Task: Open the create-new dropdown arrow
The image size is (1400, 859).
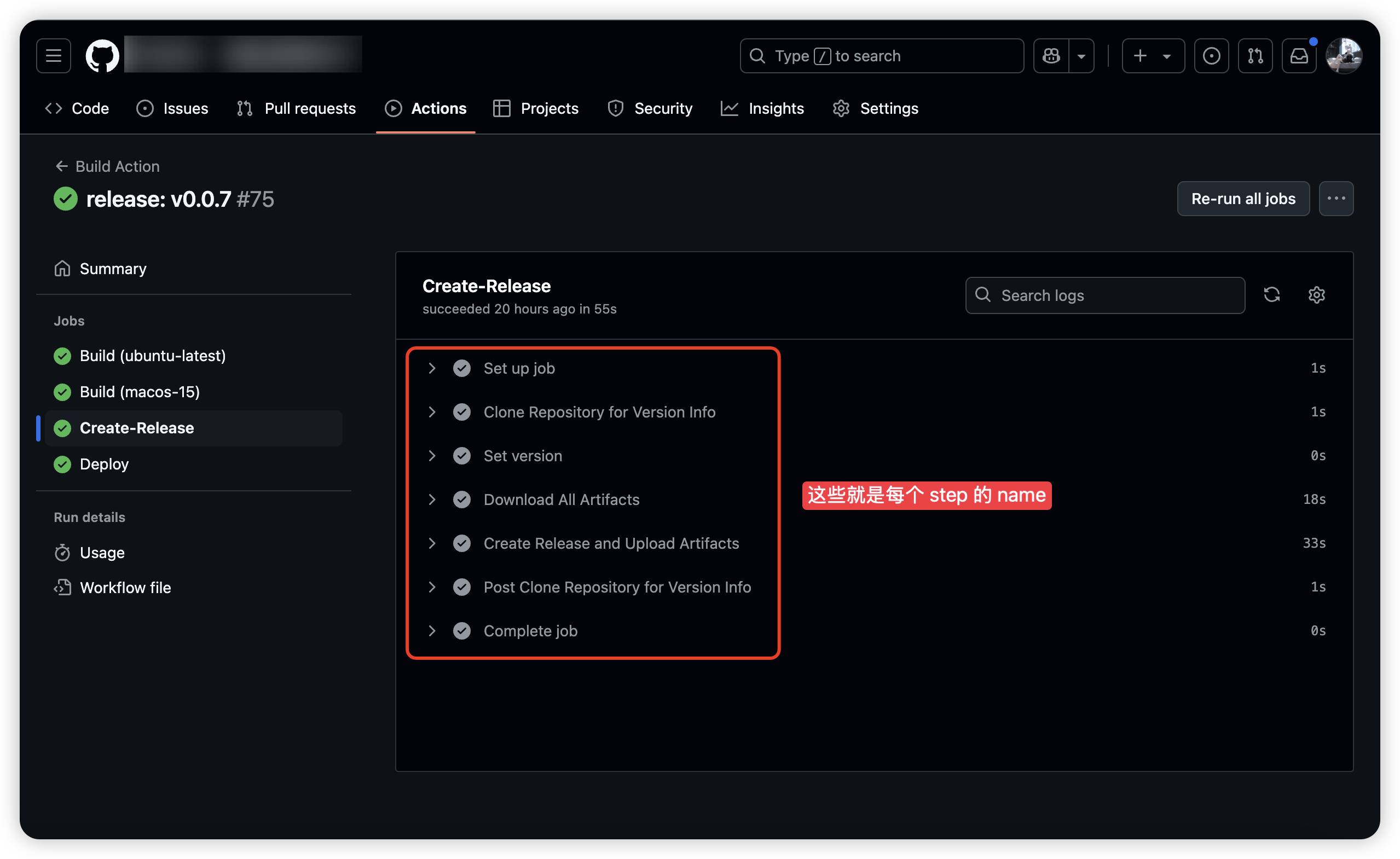Action: [1166, 55]
